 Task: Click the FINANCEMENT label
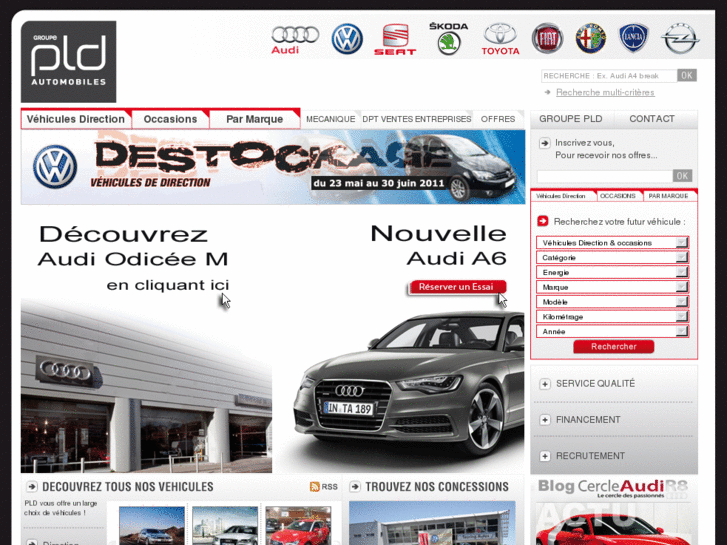pyautogui.click(x=588, y=420)
